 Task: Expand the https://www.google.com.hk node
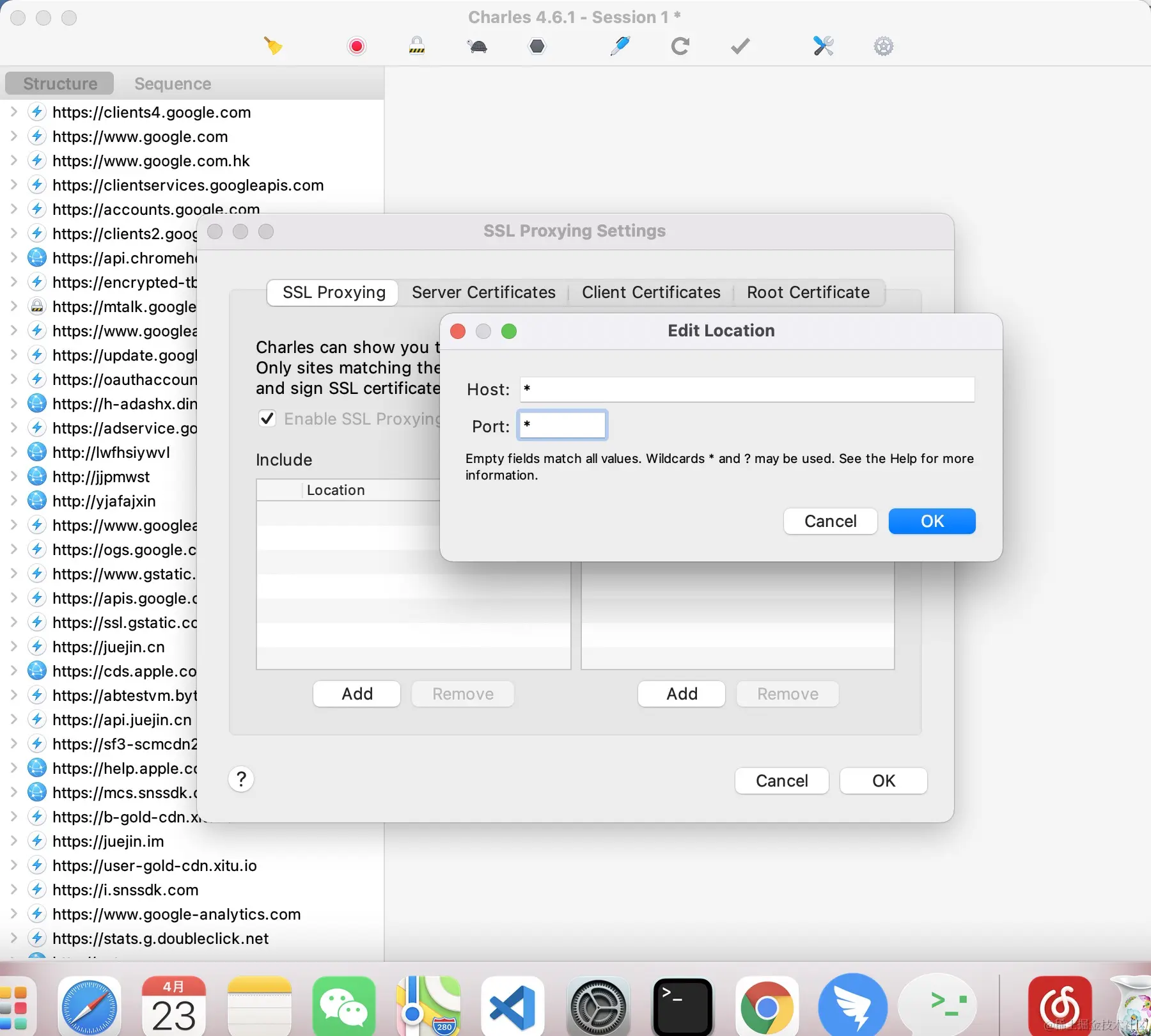pyautogui.click(x=13, y=161)
